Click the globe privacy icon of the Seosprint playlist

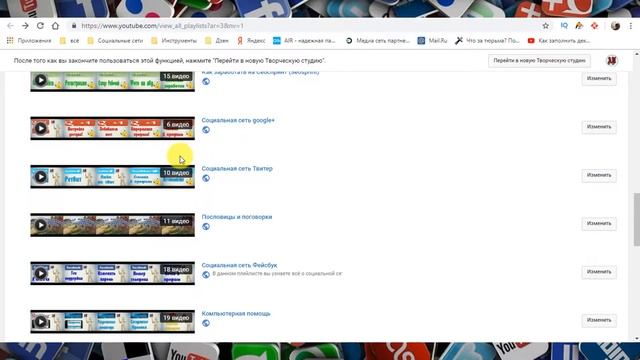click(x=206, y=82)
